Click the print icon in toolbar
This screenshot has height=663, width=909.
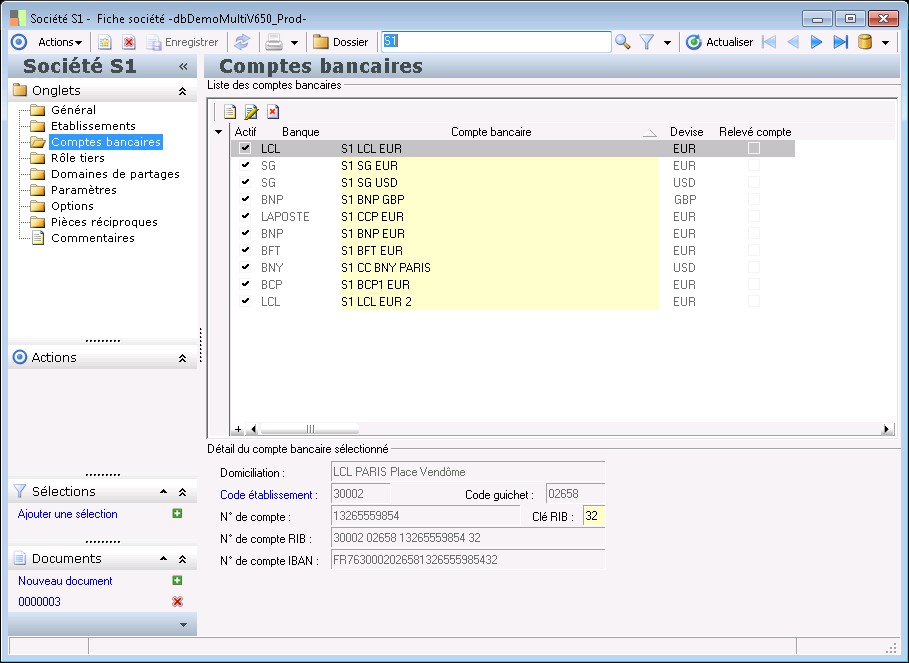(273, 42)
